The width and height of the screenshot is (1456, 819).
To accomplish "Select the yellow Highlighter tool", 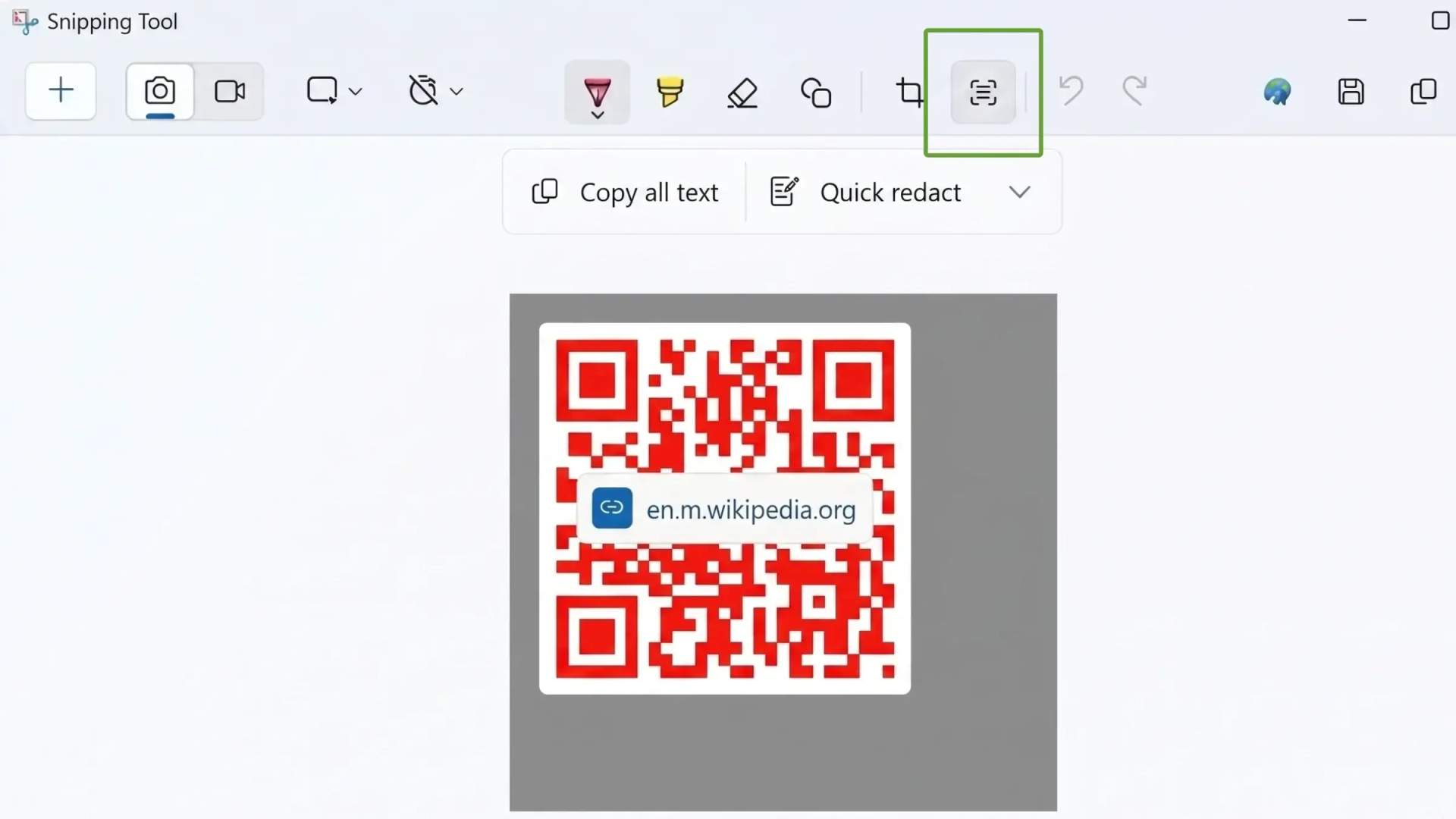I will click(670, 93).
